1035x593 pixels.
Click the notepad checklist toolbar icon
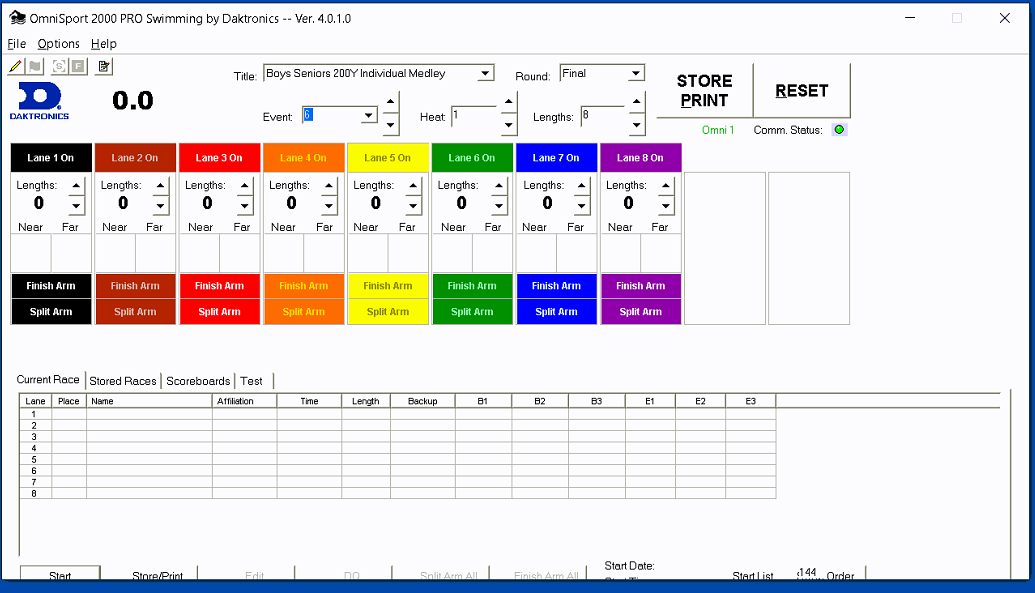click(104, 66)
